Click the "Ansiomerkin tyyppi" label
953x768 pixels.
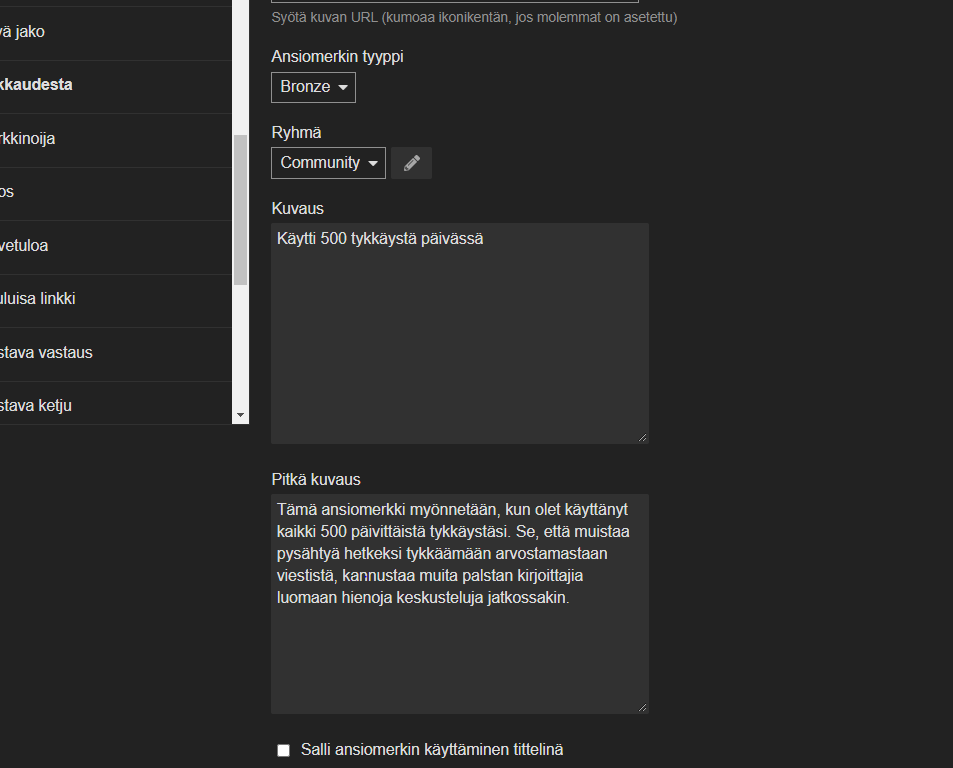(337, 57)
